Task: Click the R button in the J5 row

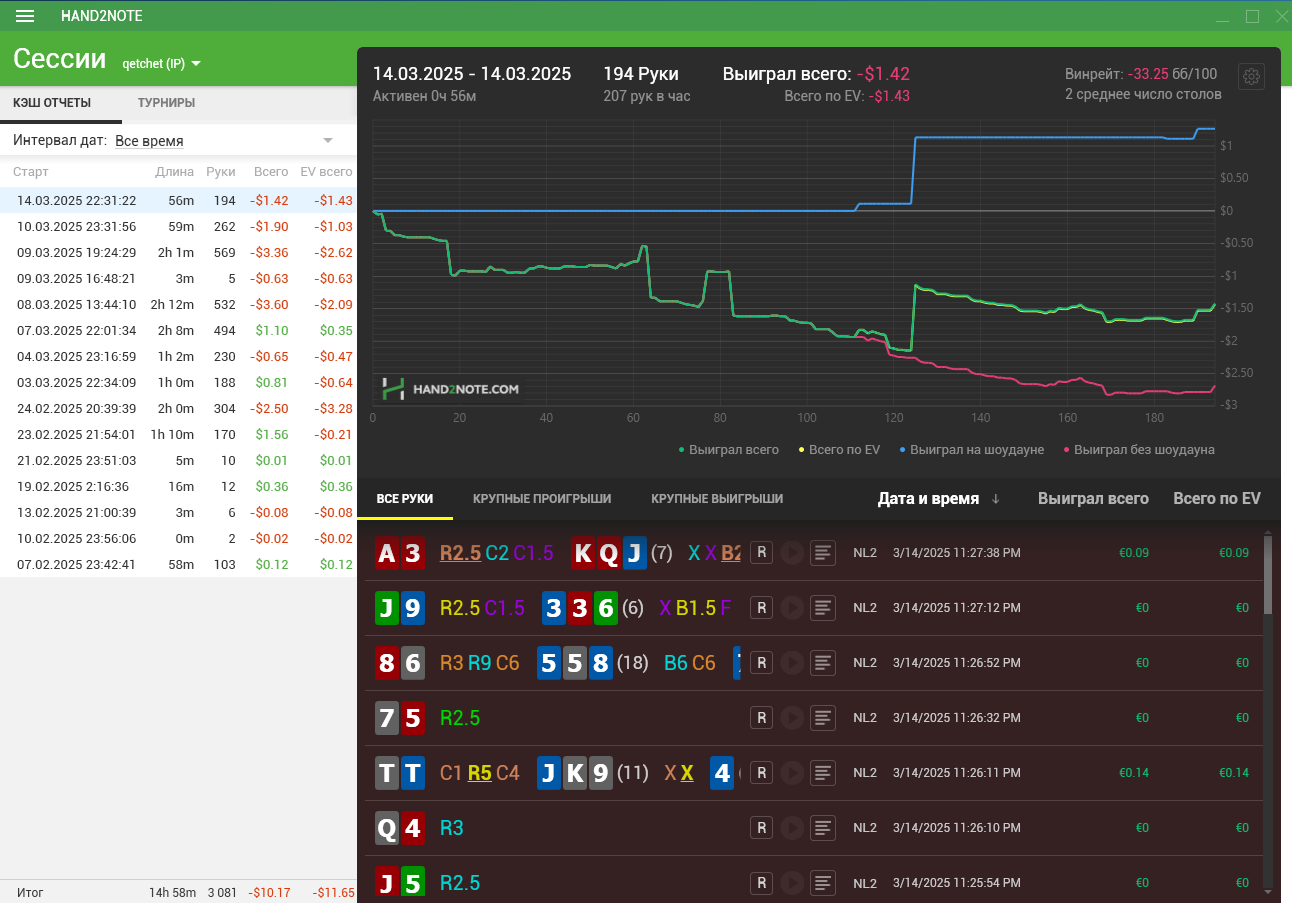Action: coord(761,883)
